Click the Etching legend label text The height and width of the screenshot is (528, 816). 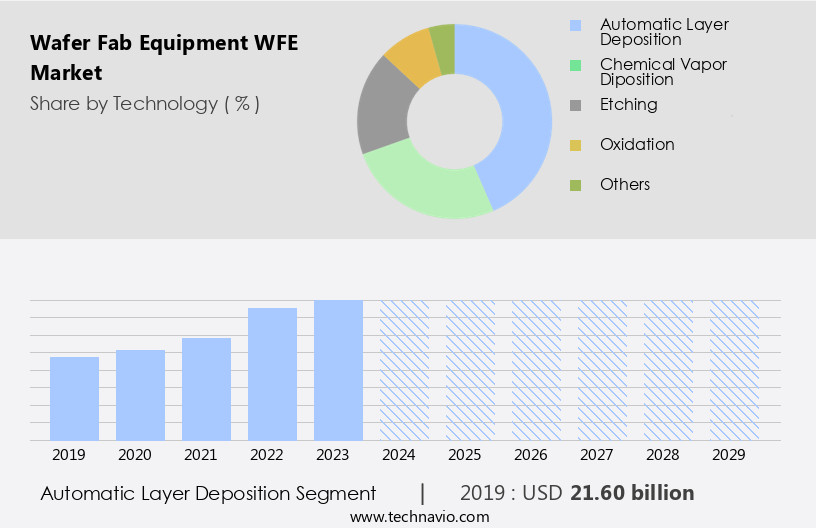click(x=628, y=105)
